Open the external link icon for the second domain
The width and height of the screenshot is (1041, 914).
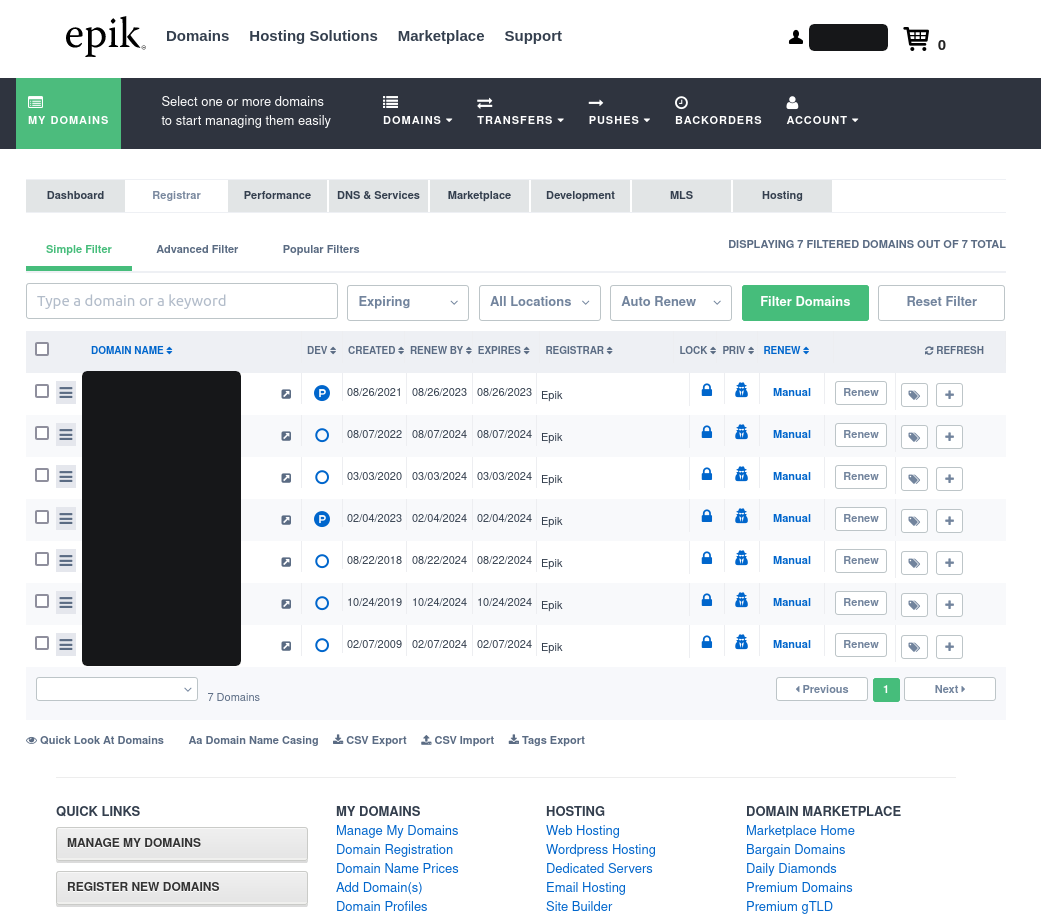[x=286, y=436]
